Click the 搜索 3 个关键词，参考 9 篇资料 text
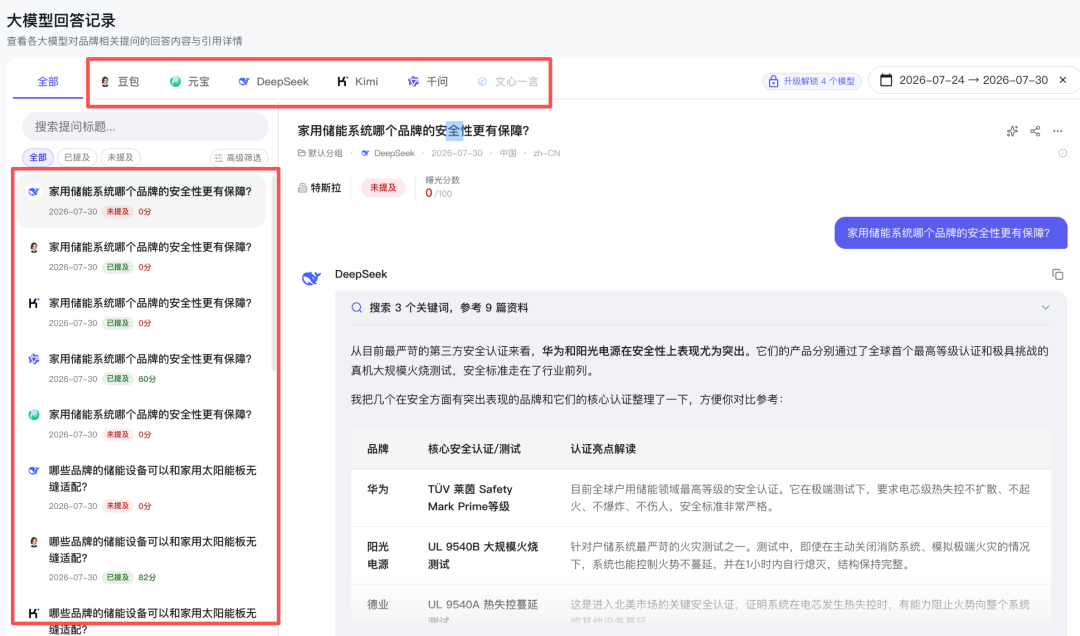This screenshot has height=636, width=1080. pos(449,308)
